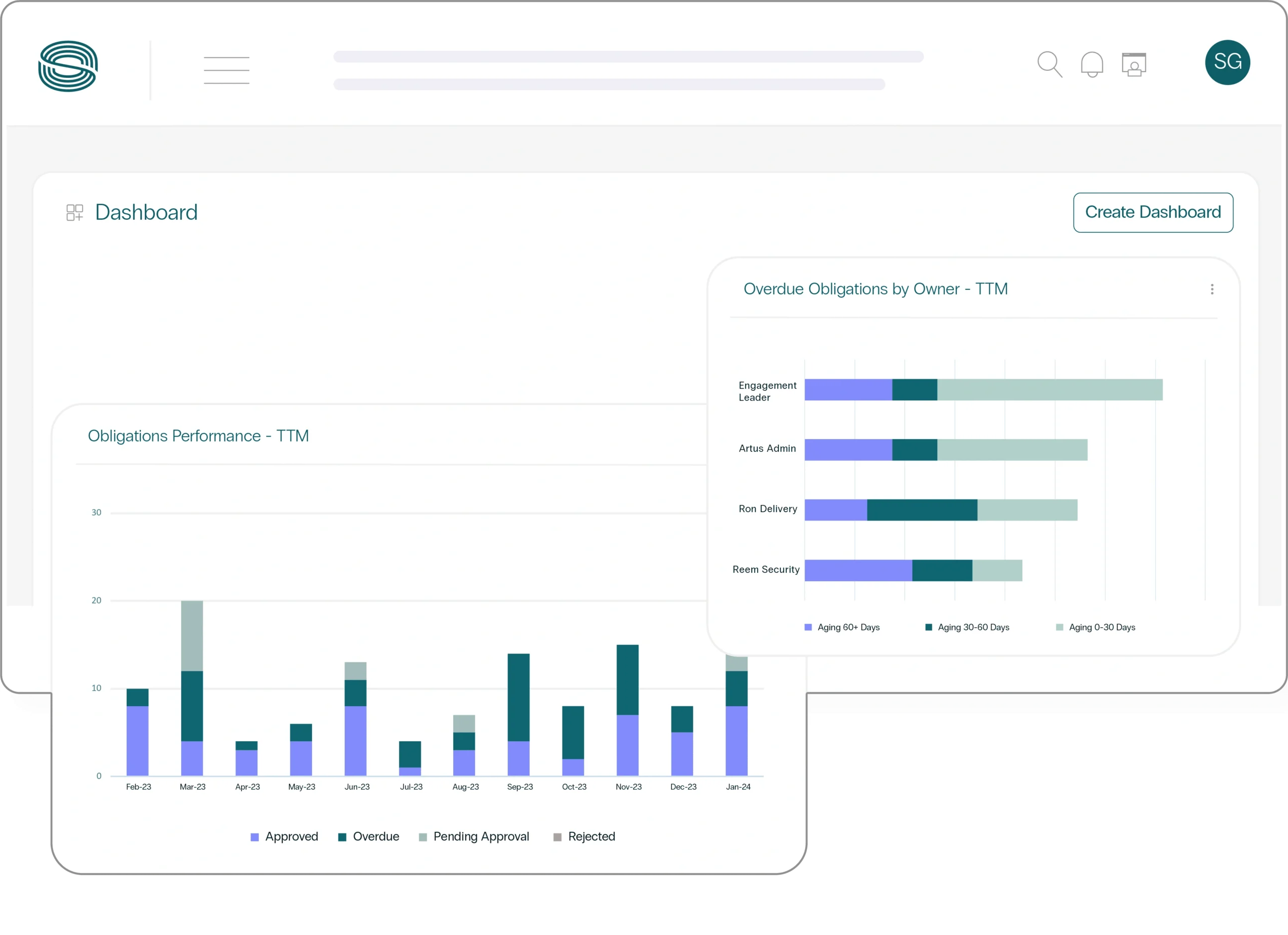Open the notifications bell
The width and height of the screenshot is (1288, 935).
click(x=1092, y=64)
